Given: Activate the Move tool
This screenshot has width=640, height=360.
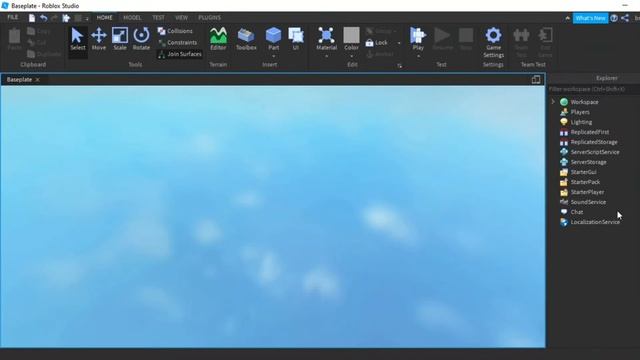Looking at the screenshot, I should click(99, 39).
